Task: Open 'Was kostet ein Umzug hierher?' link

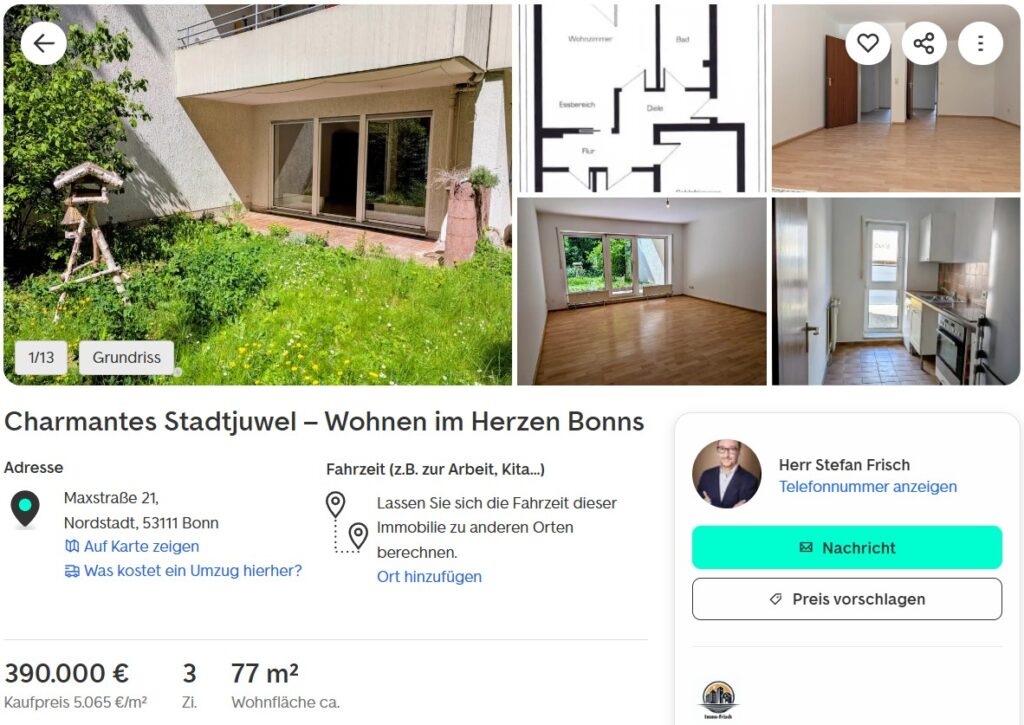Action: tap(184, 571)
